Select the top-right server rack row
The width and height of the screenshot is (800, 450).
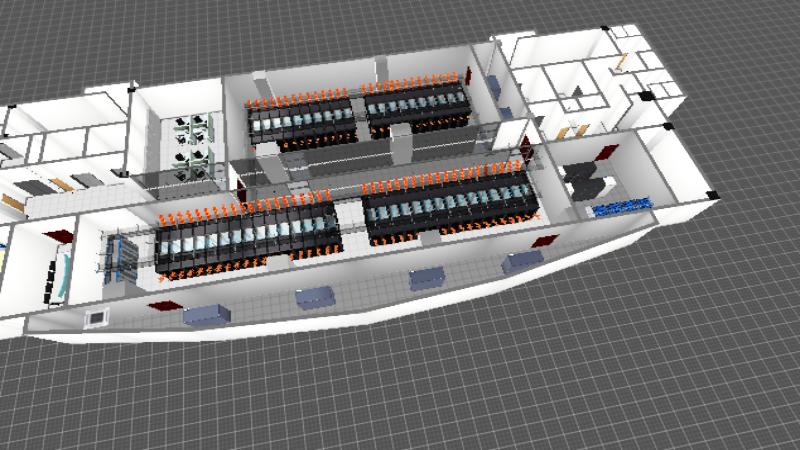click(x=418, y=106)
